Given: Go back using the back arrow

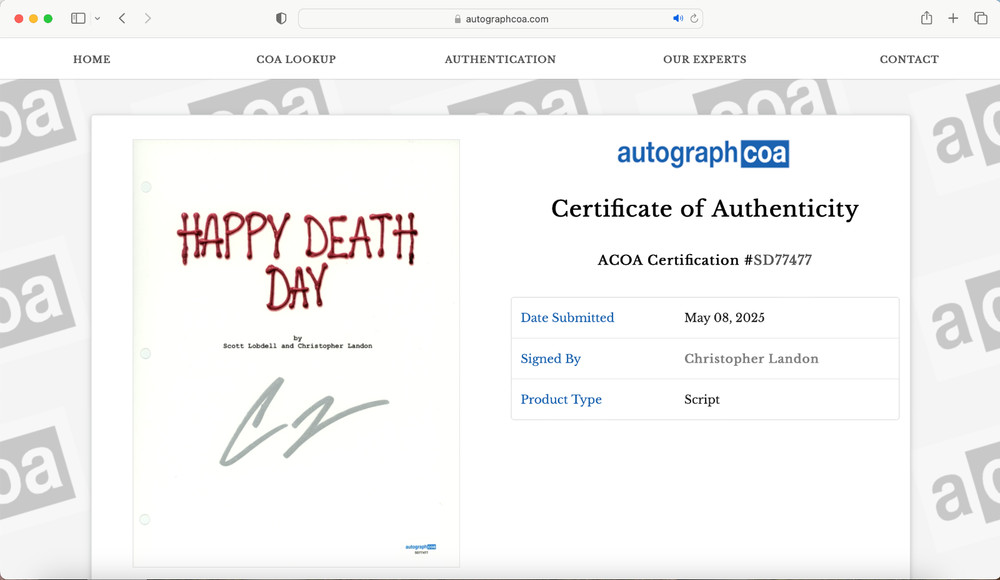Looking at the screenshot, I should pyautogui.click(x=122, y=19).
